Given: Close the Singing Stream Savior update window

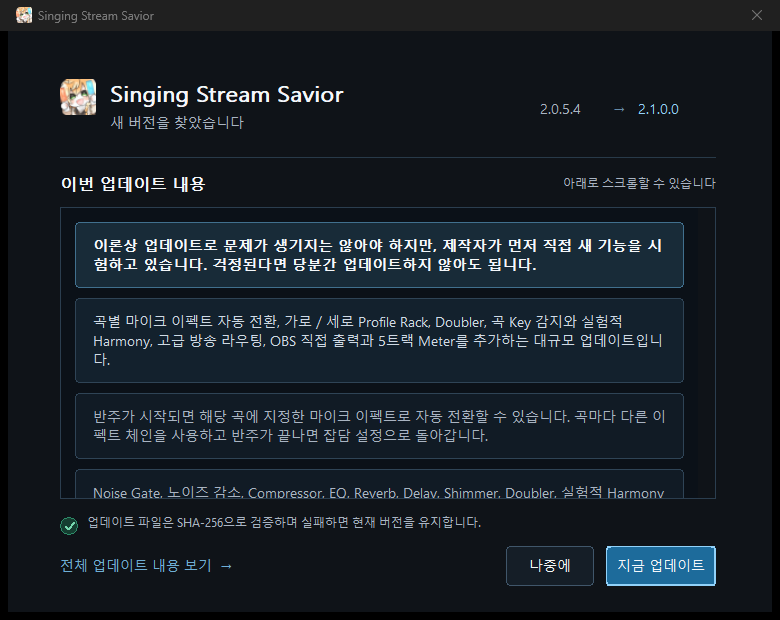Looking at the screenshot, I should (x=757, y=15).
